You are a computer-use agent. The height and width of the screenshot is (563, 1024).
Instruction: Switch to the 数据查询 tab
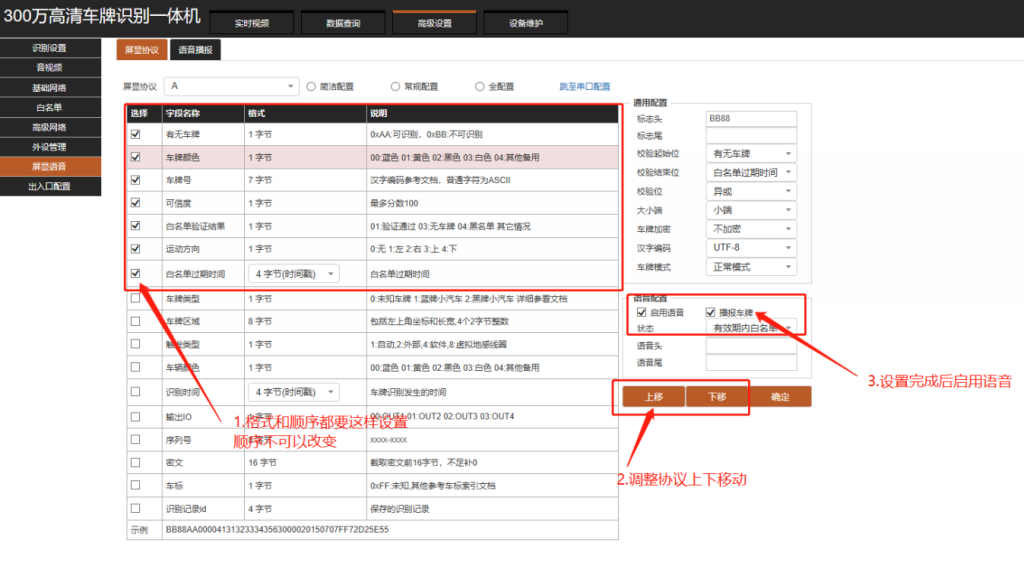click(343, 23)
